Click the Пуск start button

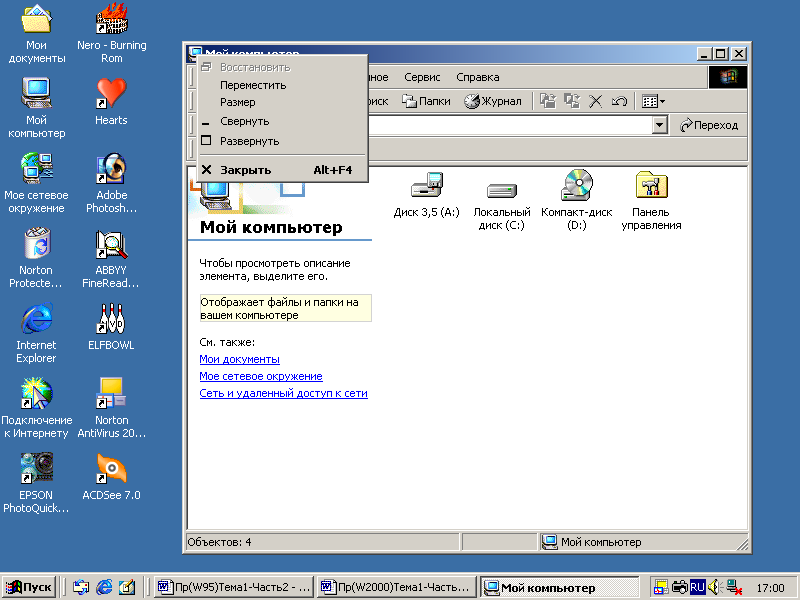pyautogui.click(x=29, y=587)
